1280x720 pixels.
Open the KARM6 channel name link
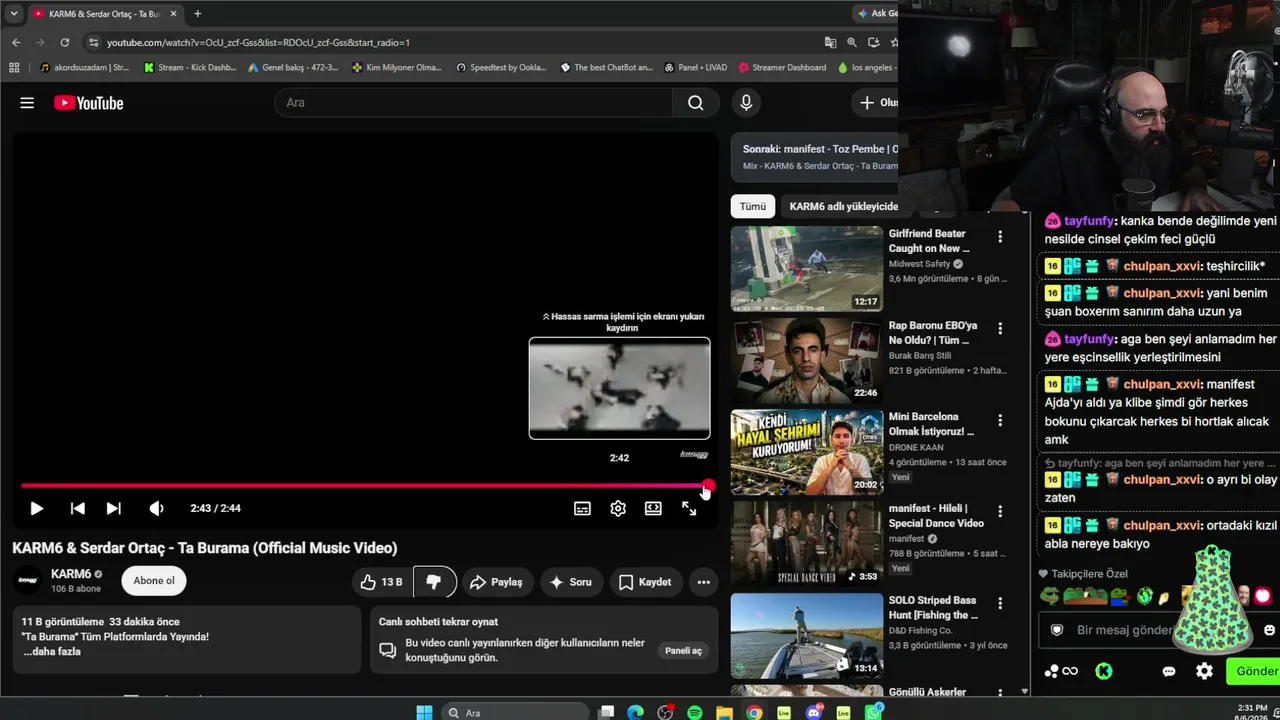coord(71,574)
